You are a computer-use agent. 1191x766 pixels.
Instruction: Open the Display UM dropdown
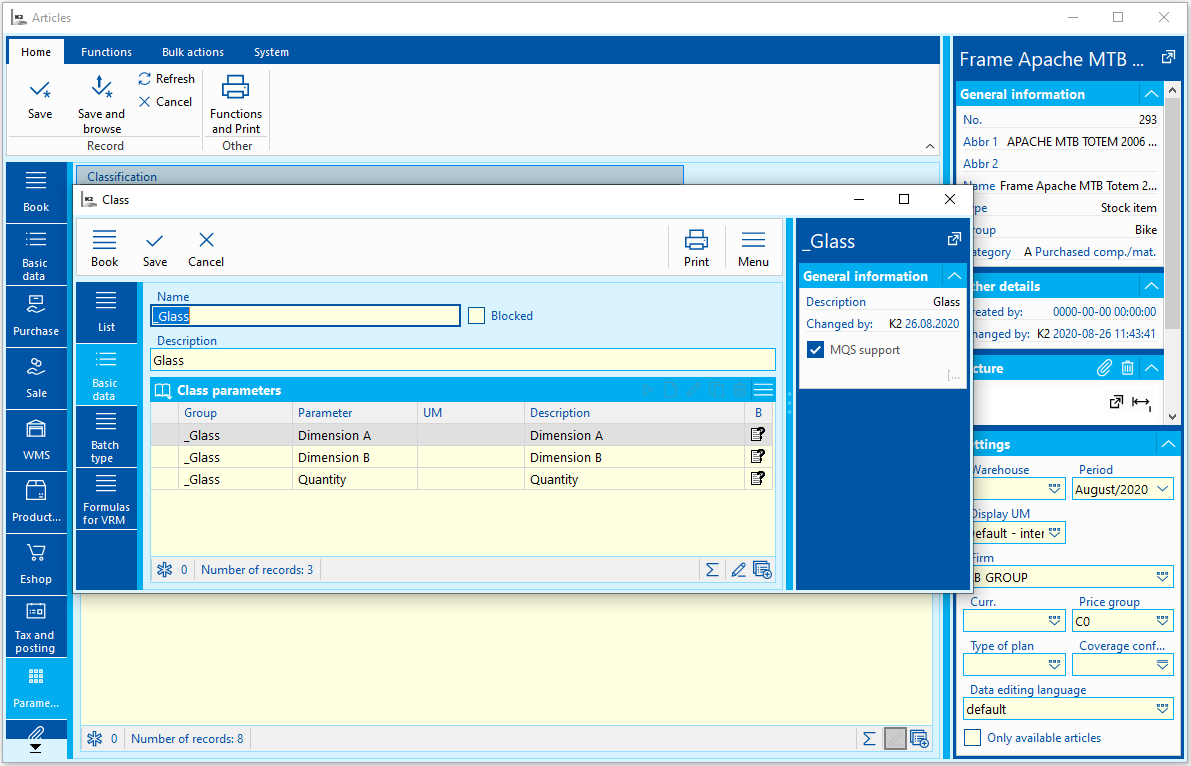pyautogui.click(x=1054, y=533)
